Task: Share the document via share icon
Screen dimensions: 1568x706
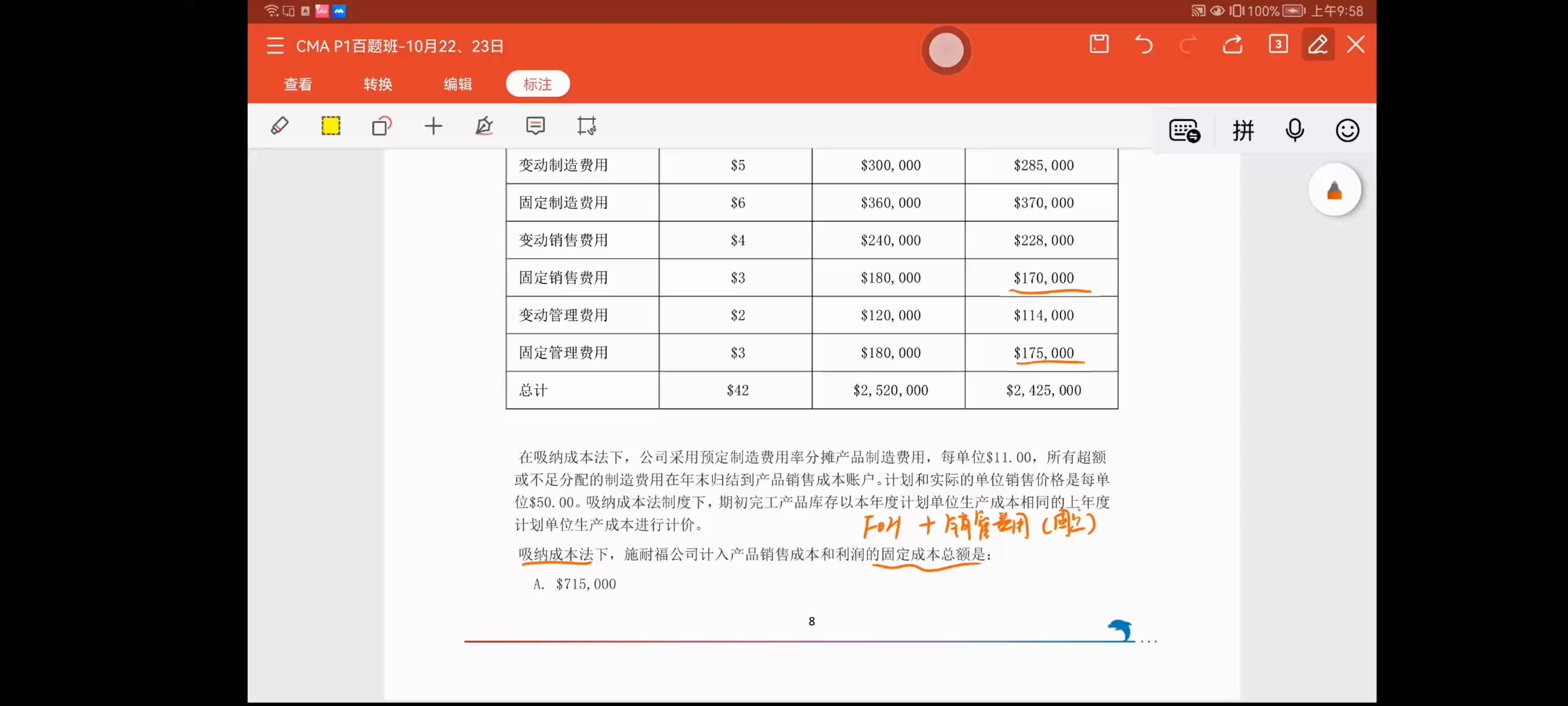Action: [1233, 44]
